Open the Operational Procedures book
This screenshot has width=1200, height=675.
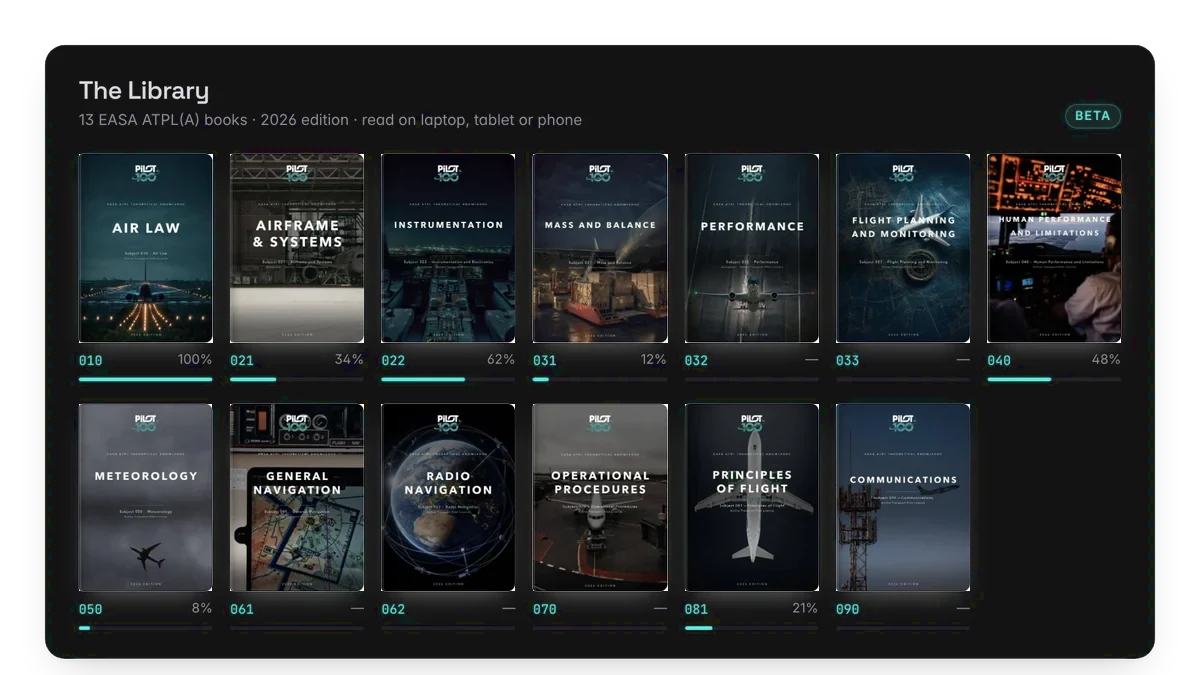[x=600, y=498]
